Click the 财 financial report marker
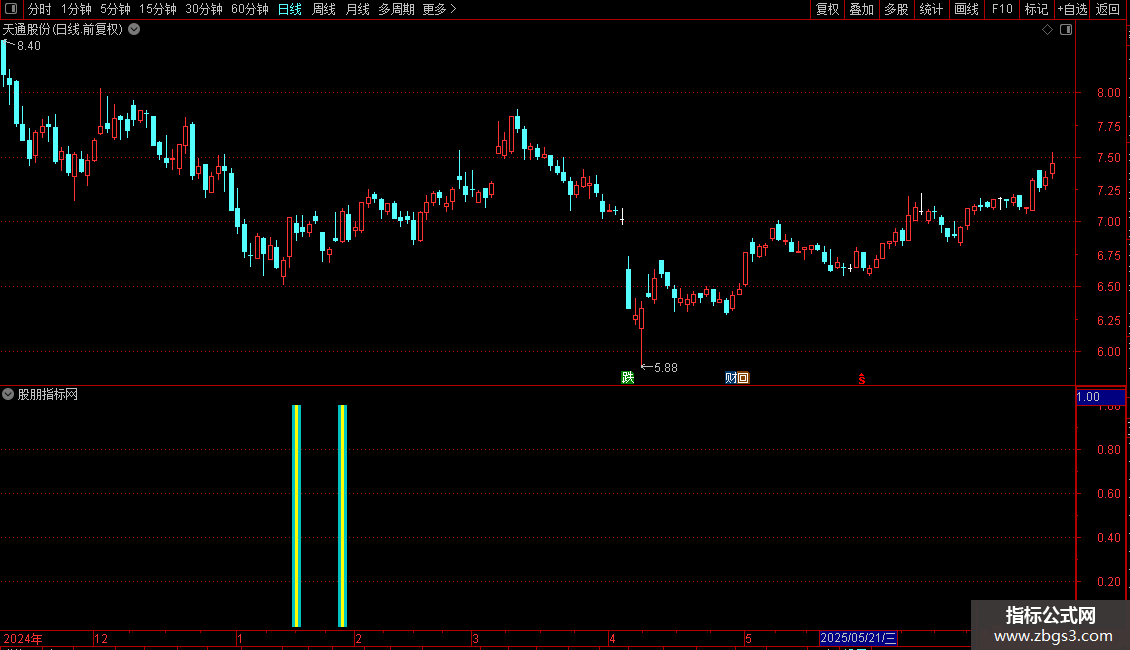This screenshot has width=1130, height=650. (x=731, y=378)
